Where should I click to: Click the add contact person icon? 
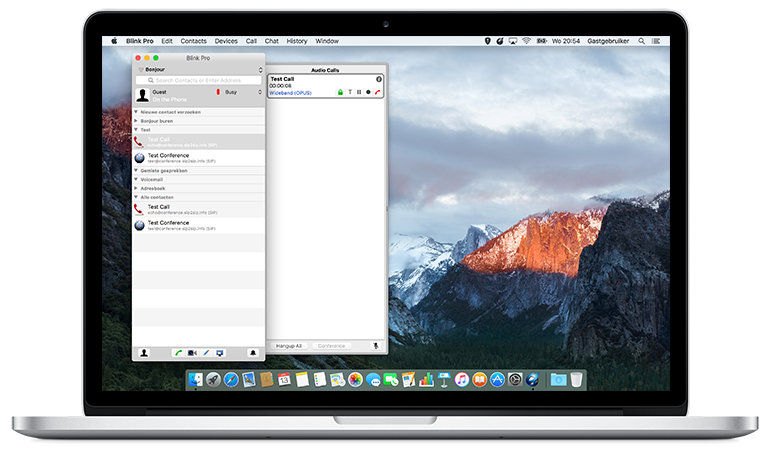[x=144, y=353]
